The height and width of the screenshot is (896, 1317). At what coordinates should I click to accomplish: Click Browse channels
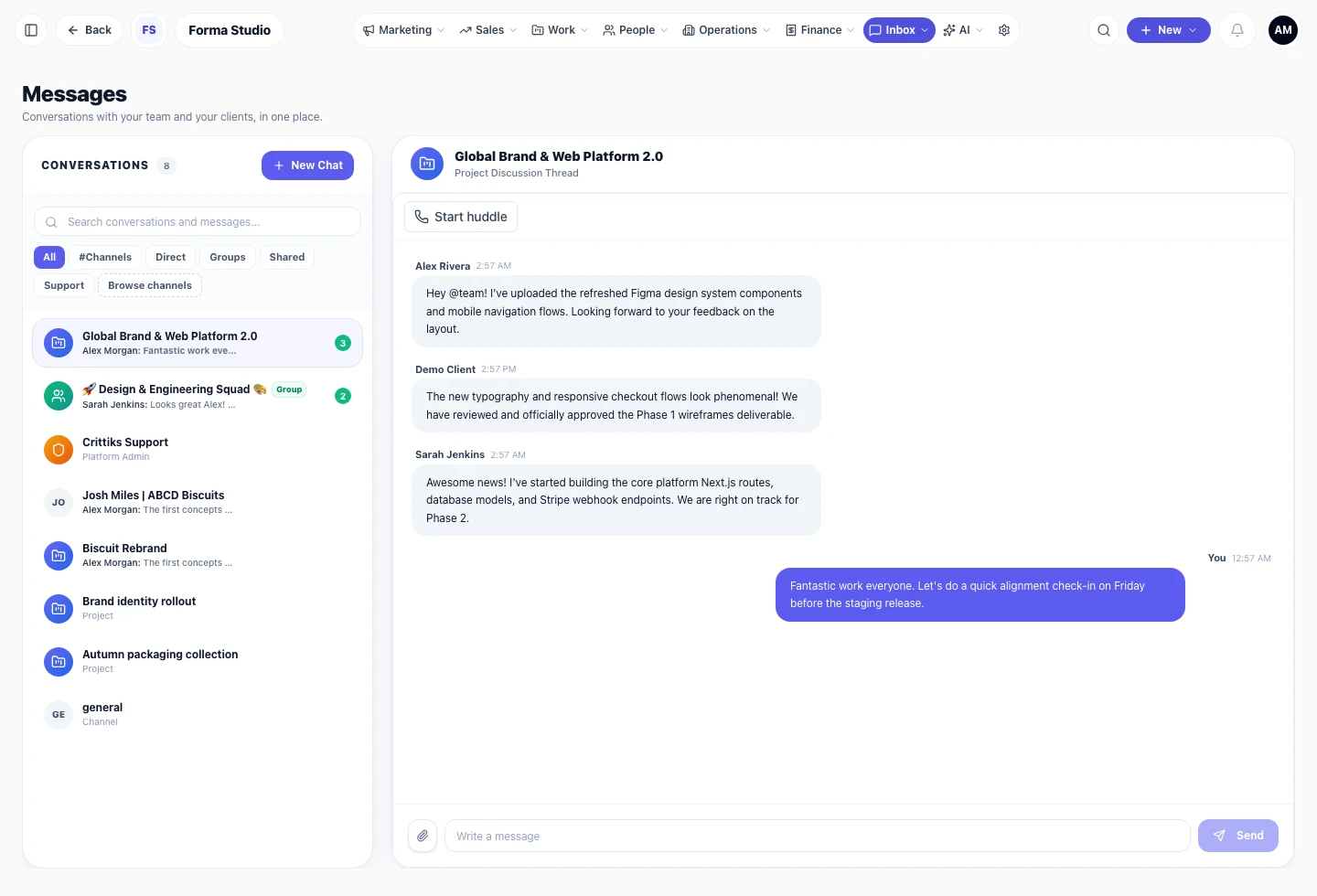tap(150, 286)
